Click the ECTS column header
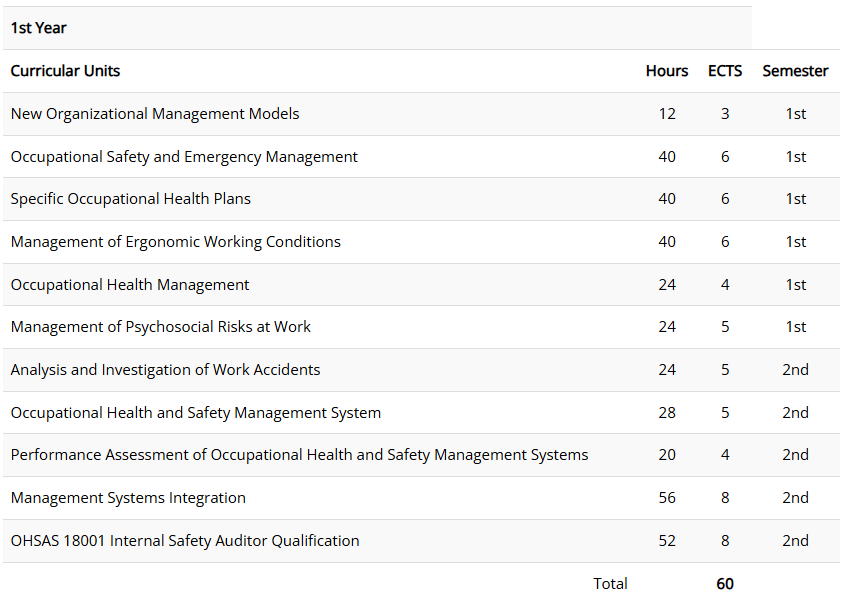 (x=724, y=71)
